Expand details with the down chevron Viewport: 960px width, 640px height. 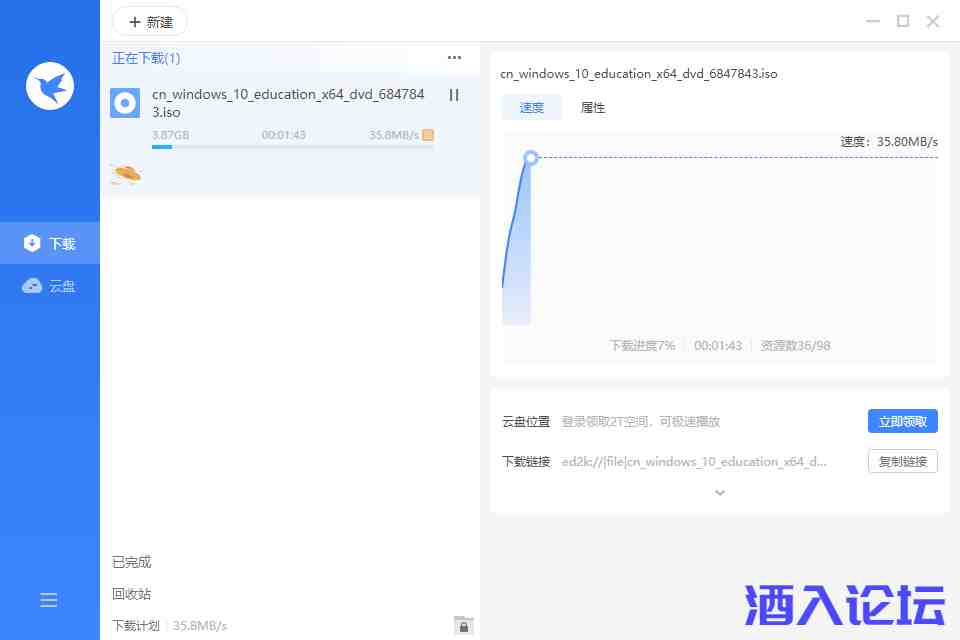pos(719,492)
